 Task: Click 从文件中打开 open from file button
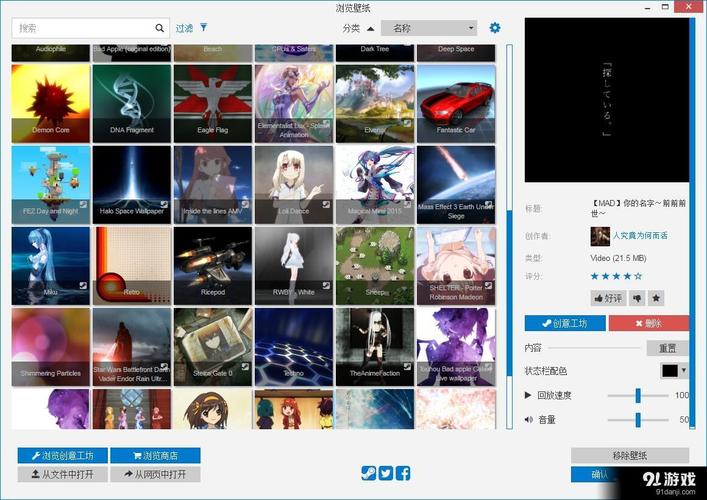pos(63,474)
